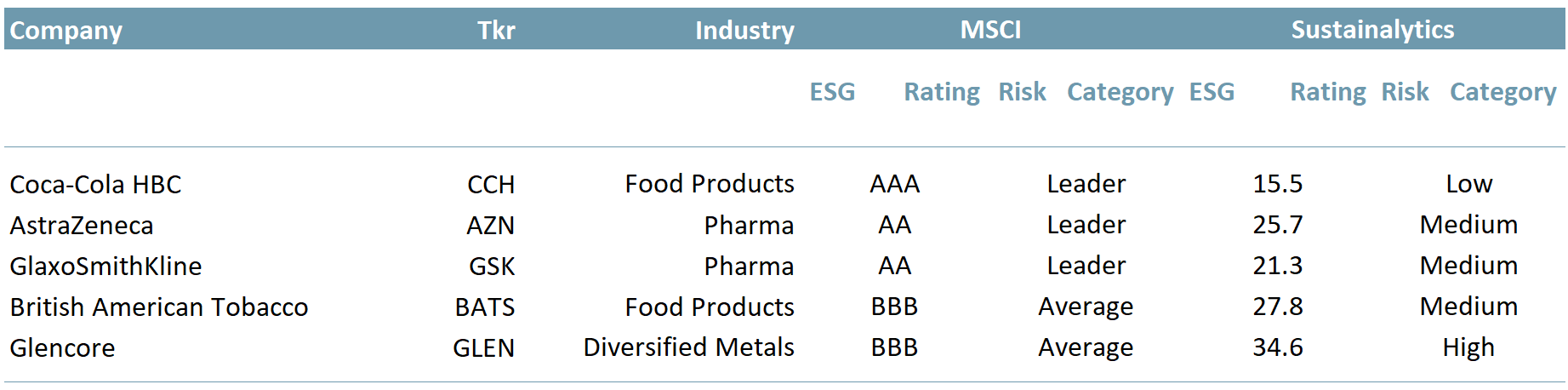1568x390 pixels.
Task: Select the 15.5 Sustainalytics risk score
Action: click(x=1277, y=184)
